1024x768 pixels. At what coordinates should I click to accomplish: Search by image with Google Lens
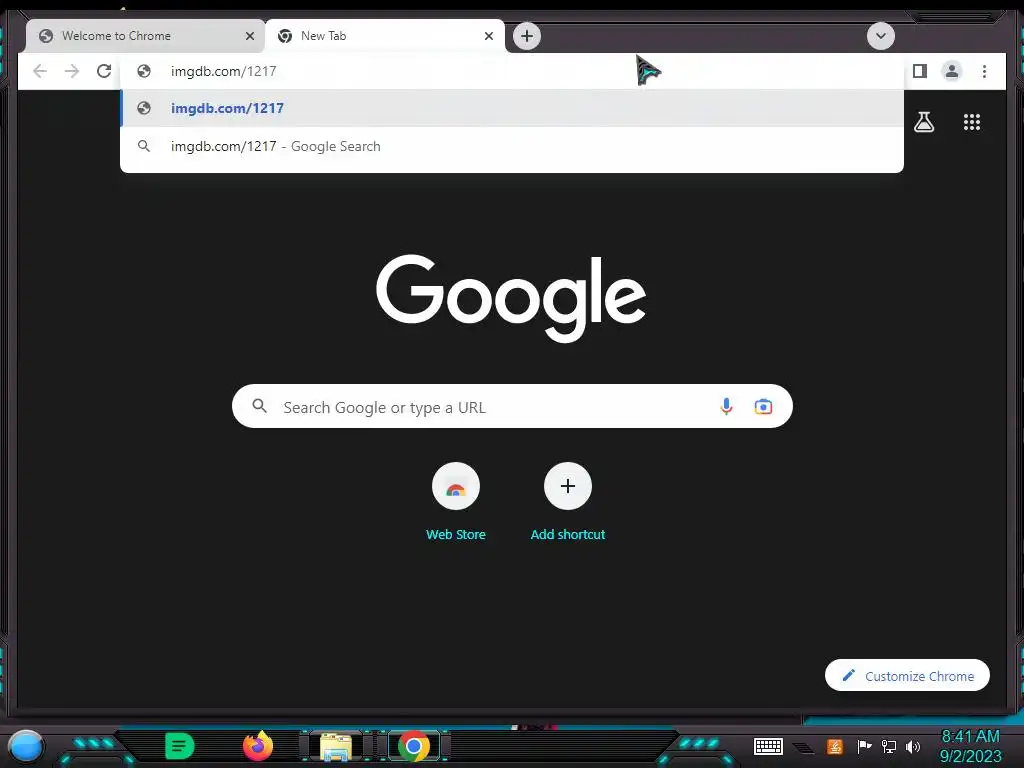(763, 406)
